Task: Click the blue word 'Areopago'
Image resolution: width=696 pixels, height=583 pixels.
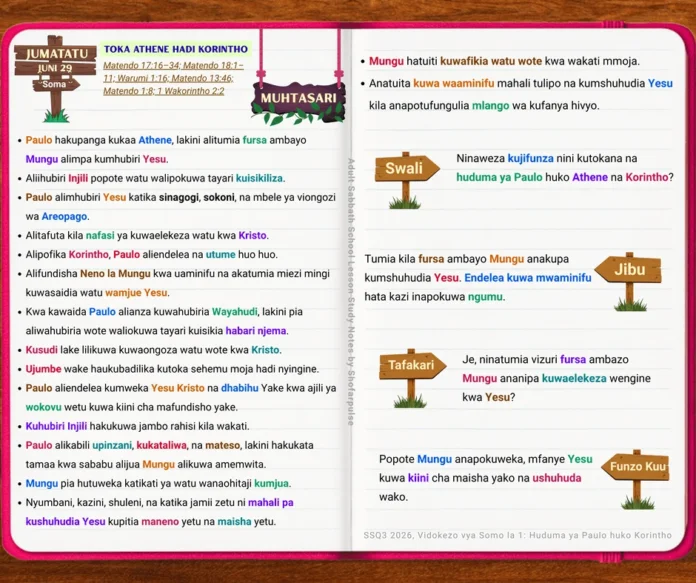Action: coord(64,217)
